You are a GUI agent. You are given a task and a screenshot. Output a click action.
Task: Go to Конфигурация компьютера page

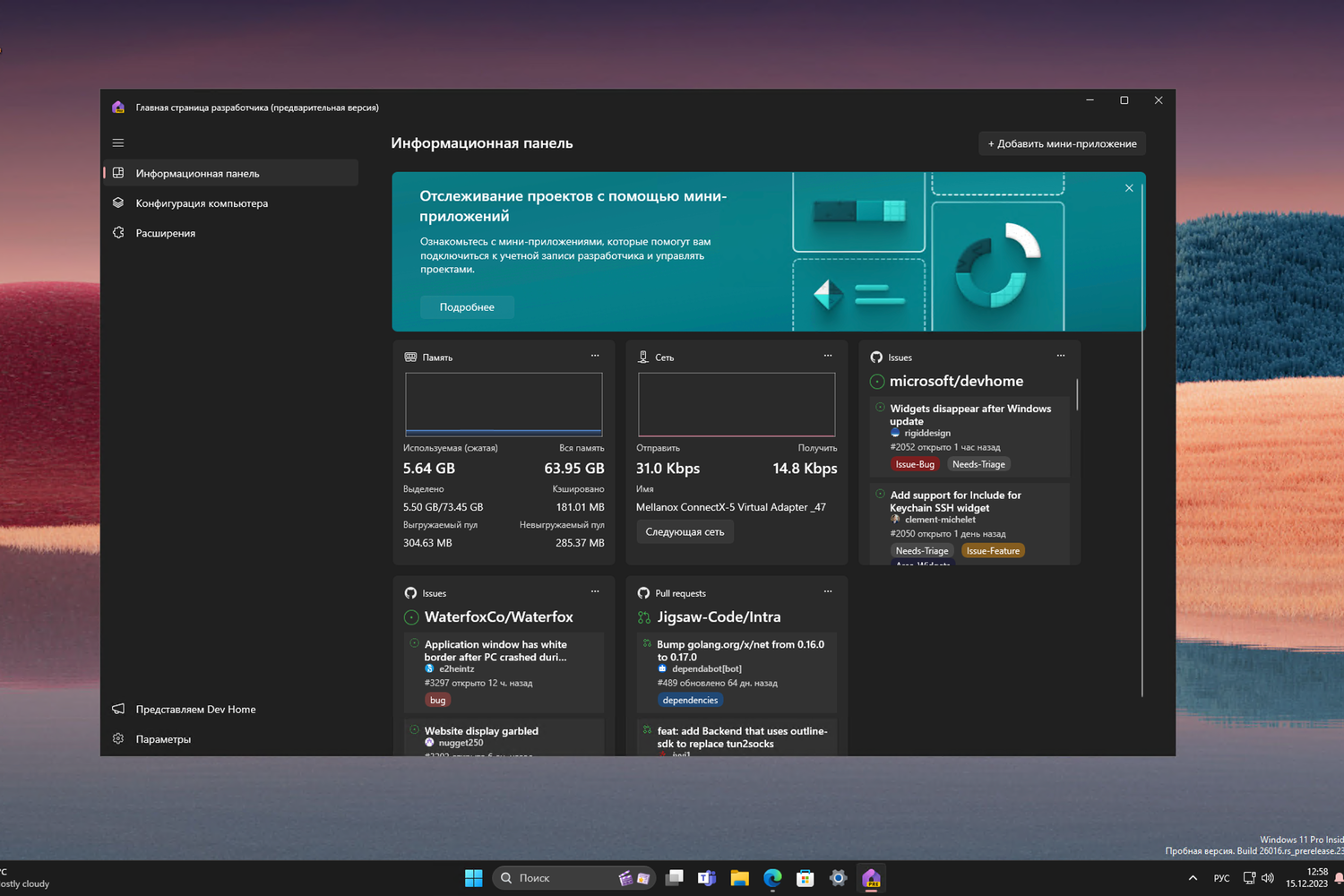[x=231, y=203]
